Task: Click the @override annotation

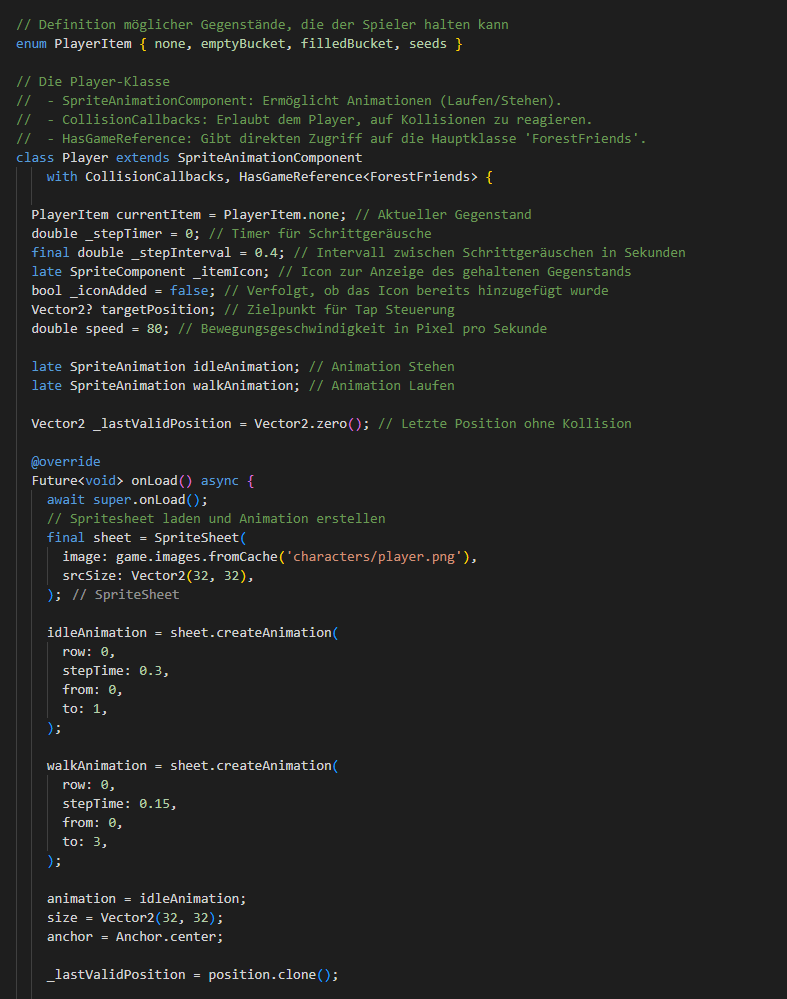Action: coord(65,462)
